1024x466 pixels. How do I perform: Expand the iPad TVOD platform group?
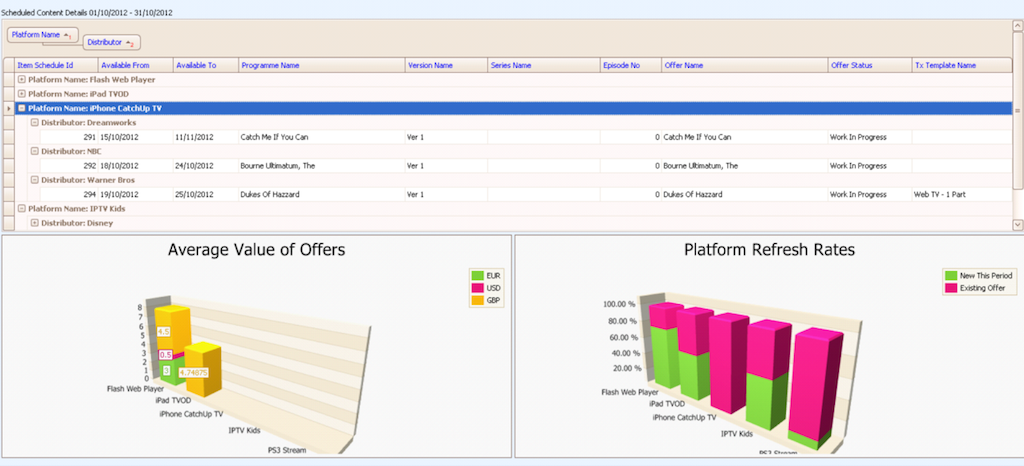pos(22,94)
